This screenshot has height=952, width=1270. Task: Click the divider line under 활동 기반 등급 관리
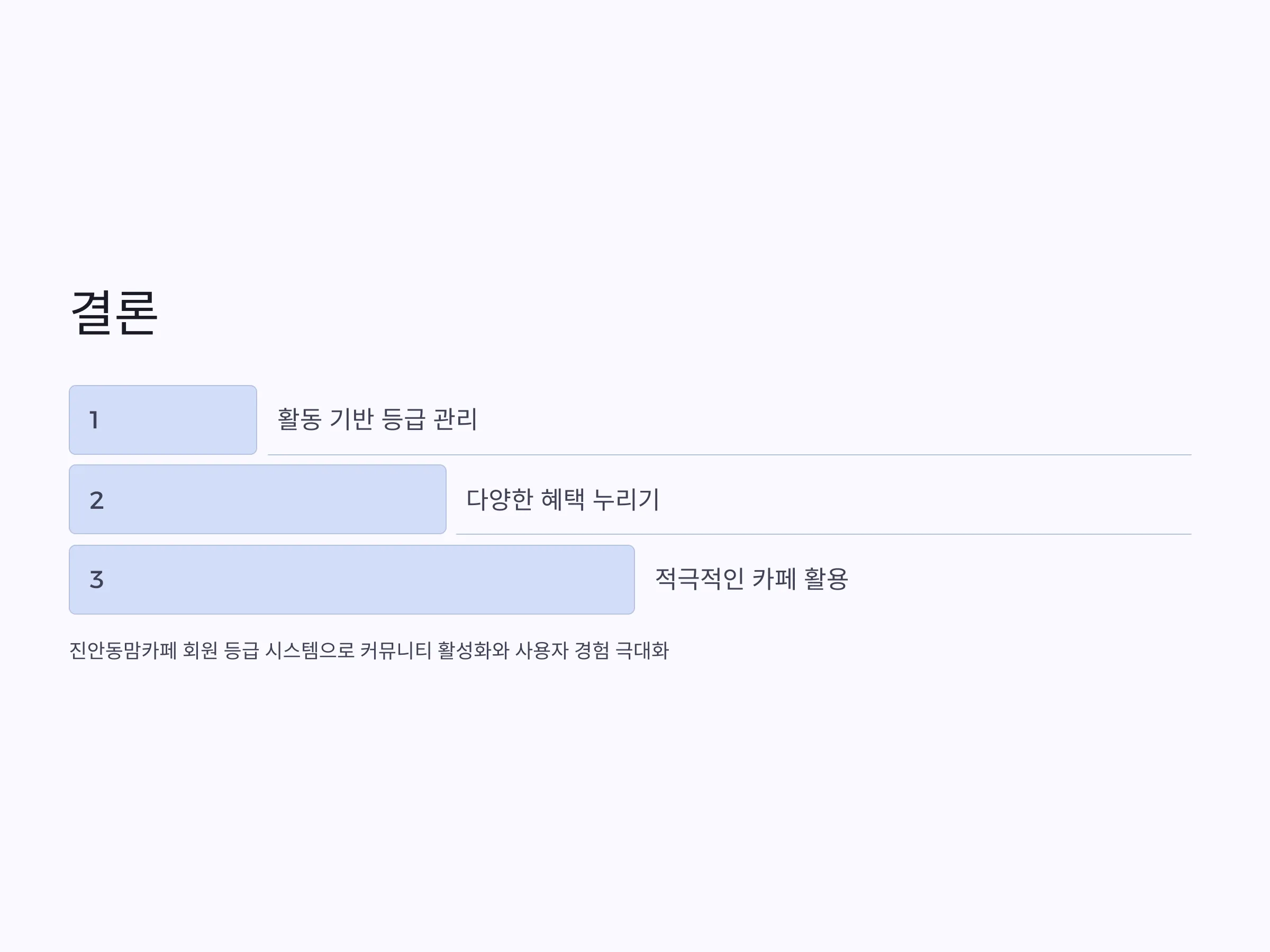click(729, 454)
